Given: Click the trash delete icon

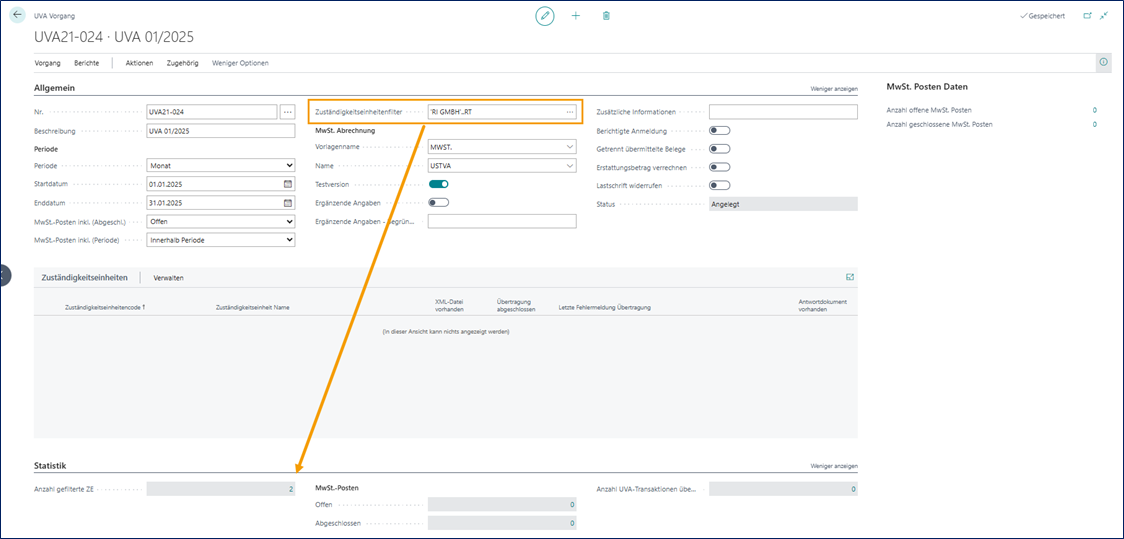Looking at the screenshot, I should (606, 16).
